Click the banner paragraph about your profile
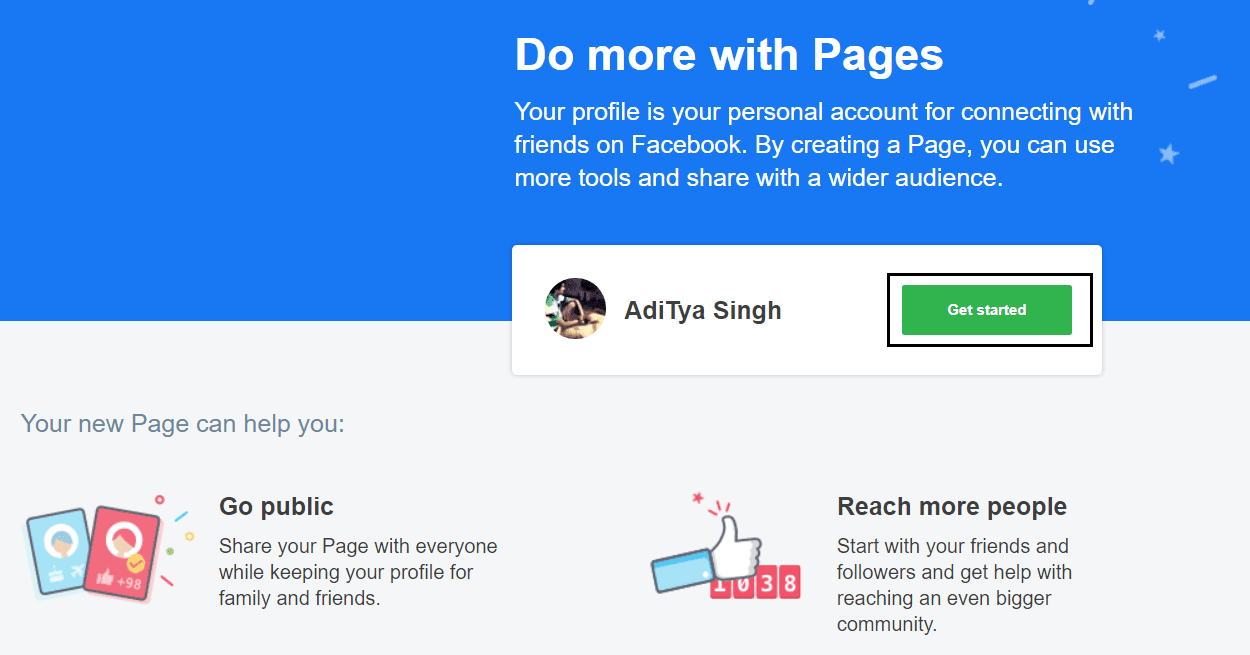 click(x=823, y=145)
